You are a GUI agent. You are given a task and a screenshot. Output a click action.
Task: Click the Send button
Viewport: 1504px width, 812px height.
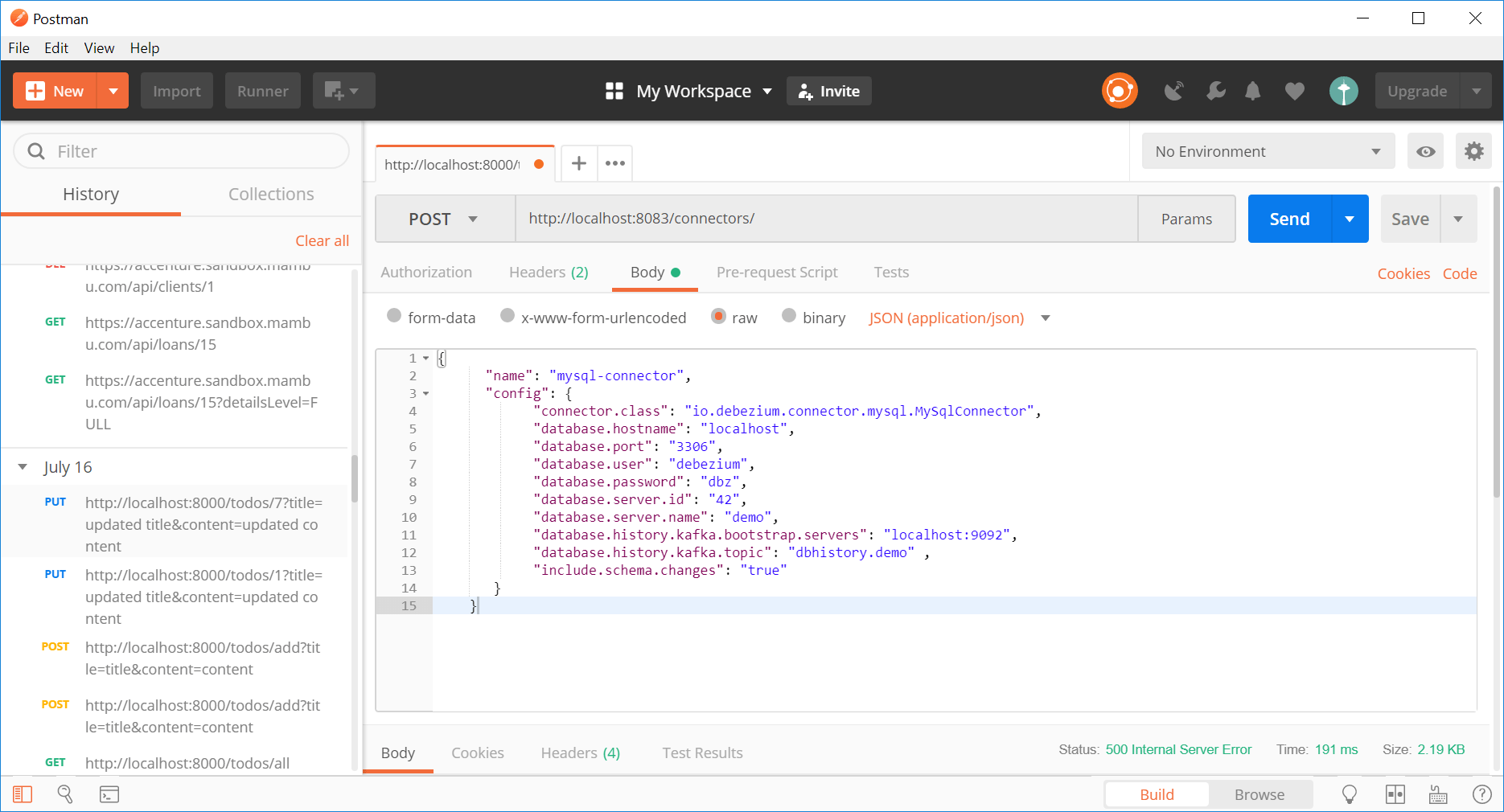click(x=1288, y=219)
